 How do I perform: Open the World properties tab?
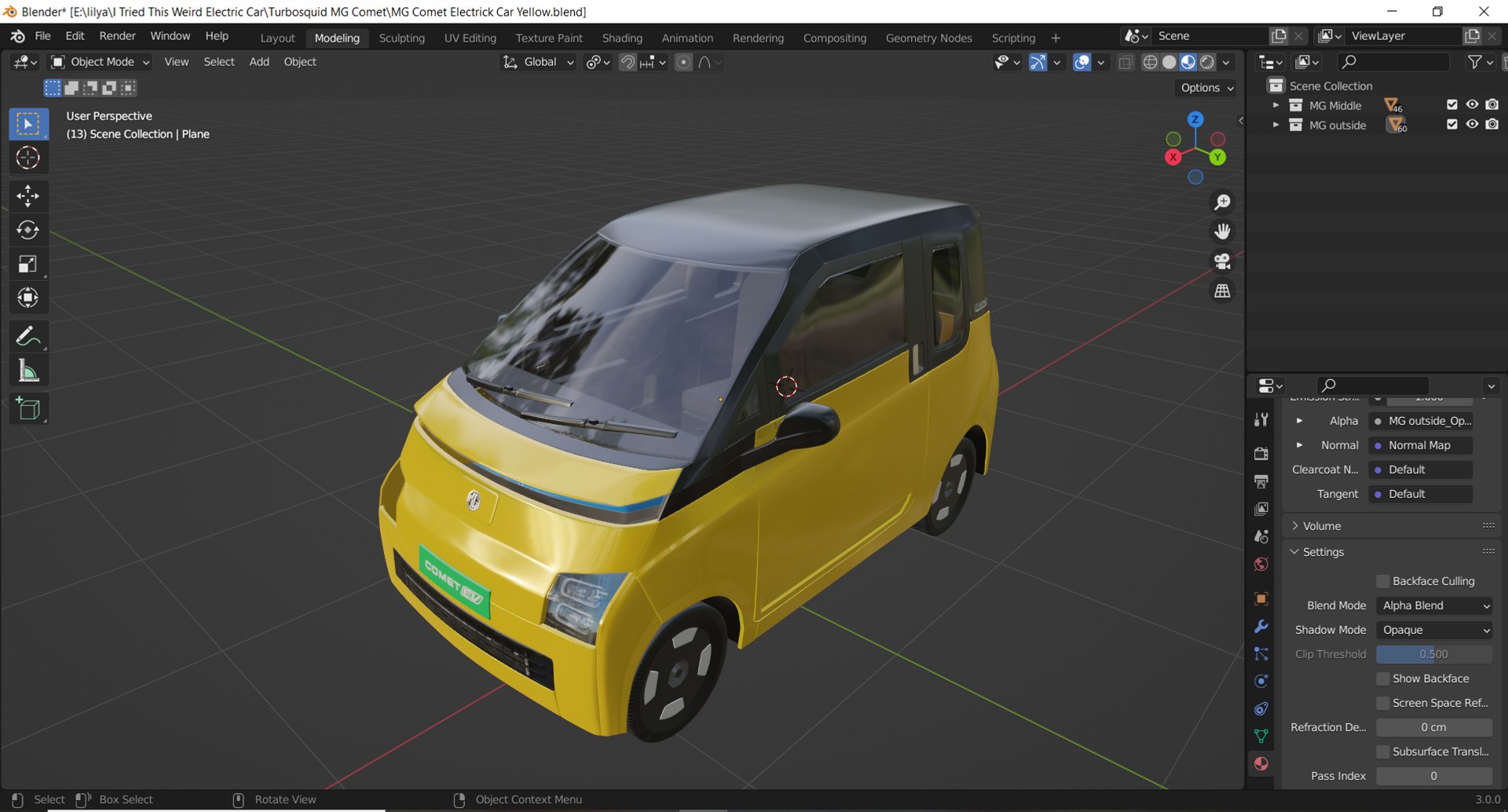(1261, 565)
